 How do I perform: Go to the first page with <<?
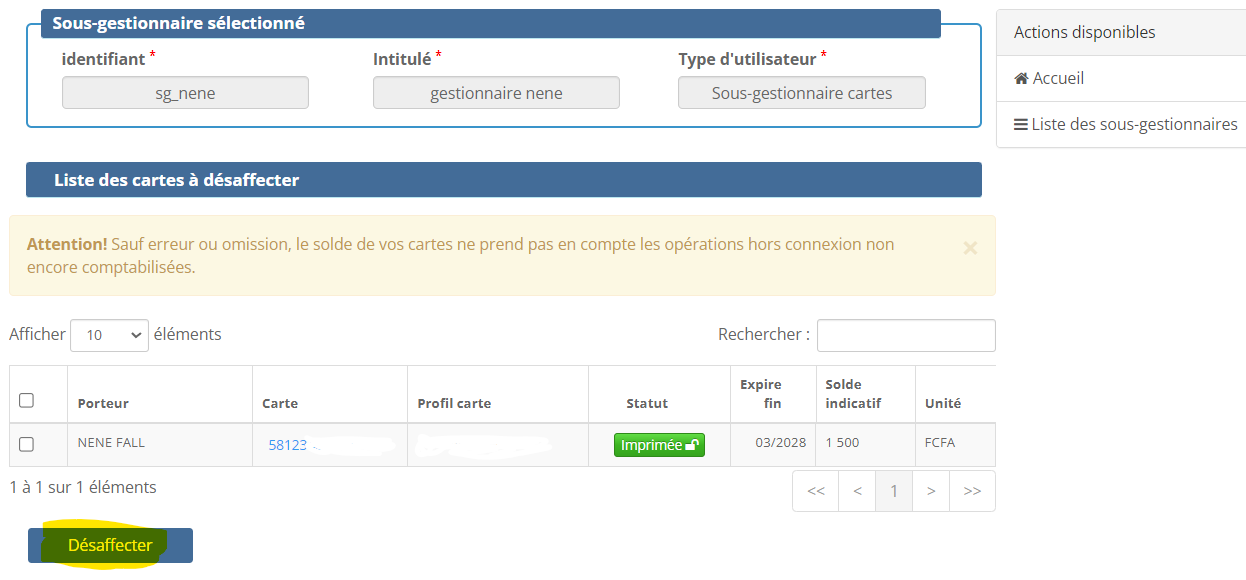(x=815, y=491)
